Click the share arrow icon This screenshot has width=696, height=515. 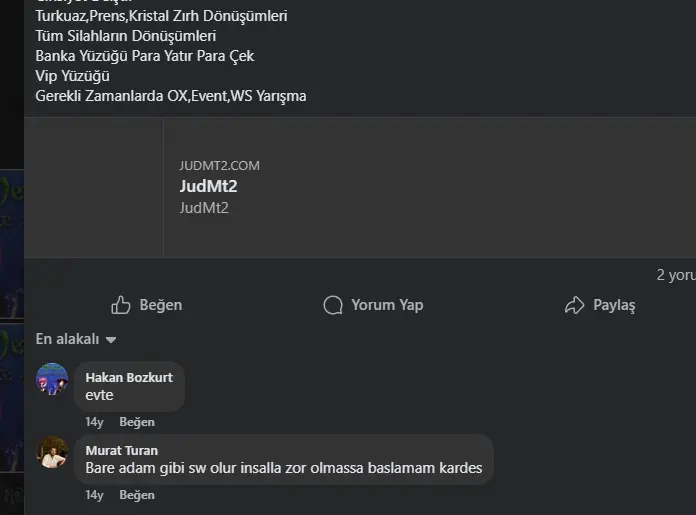tap(574, 305)
